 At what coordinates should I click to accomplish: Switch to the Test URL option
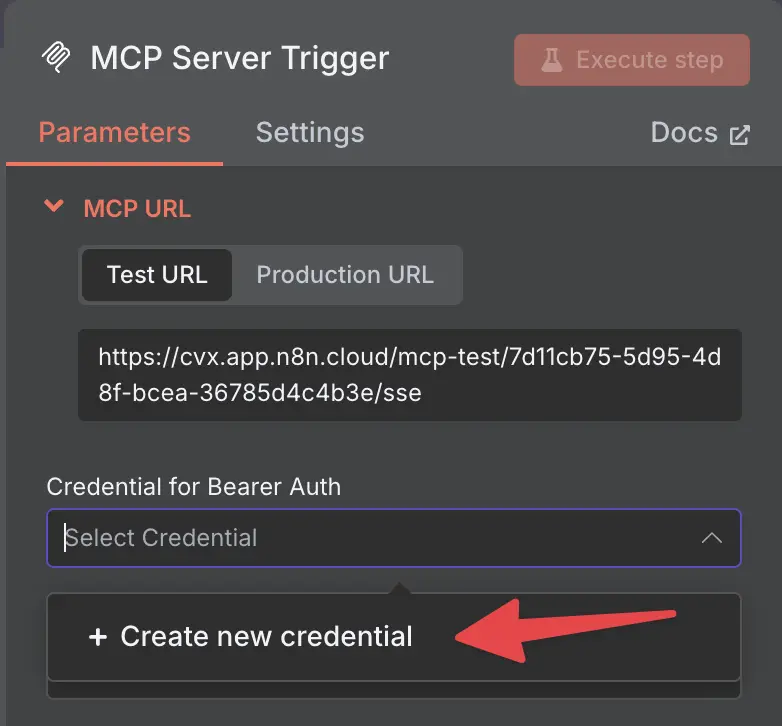pos(157,275)
